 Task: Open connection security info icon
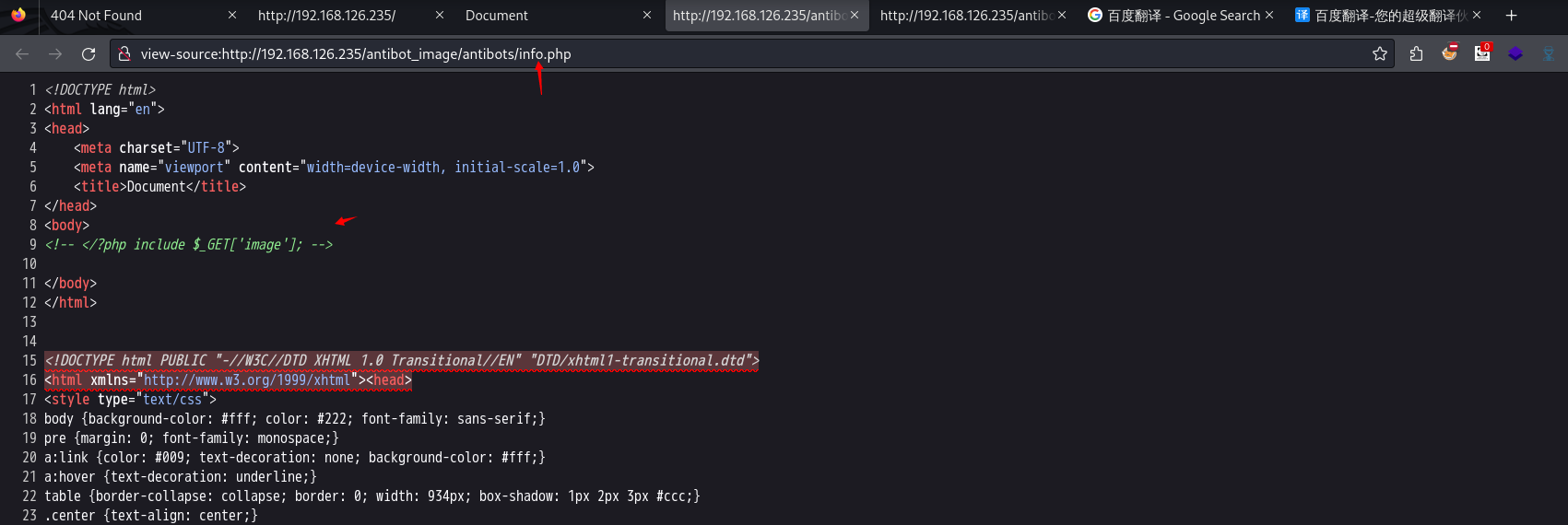[124, 54]
